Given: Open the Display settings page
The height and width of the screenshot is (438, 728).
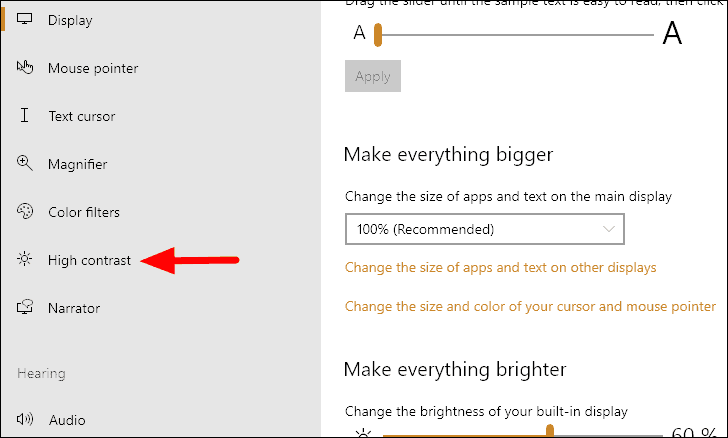Looking at the screenshot, I should pyautogui.click(x=70, y=20).
